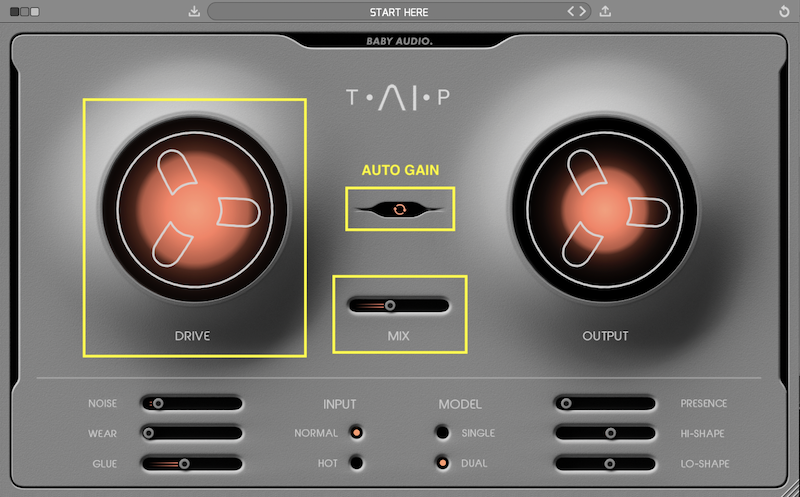Click the GLUE label
The width and height of the screenshot is (800, 497).
(105, 464)
